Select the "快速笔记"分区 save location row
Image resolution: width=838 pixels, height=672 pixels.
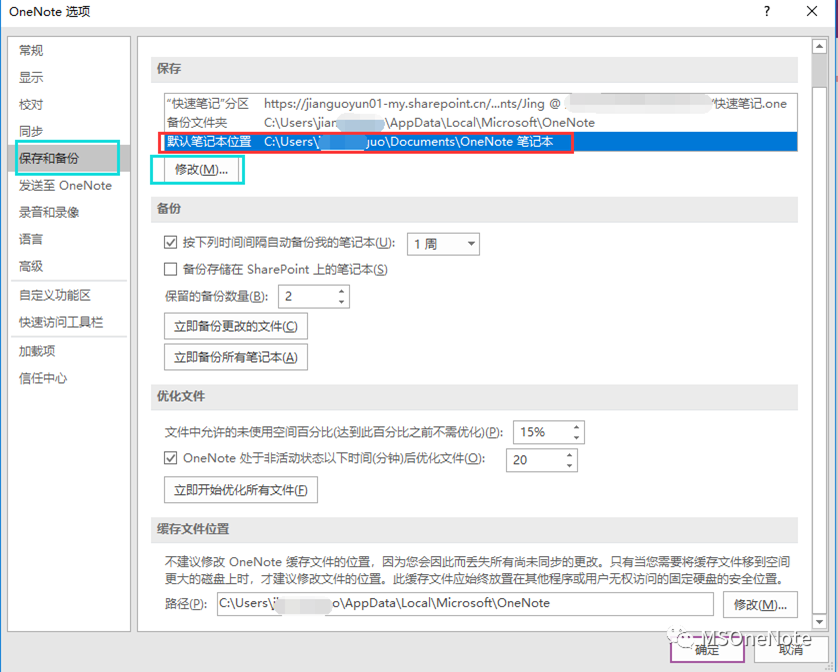point(480,103)
